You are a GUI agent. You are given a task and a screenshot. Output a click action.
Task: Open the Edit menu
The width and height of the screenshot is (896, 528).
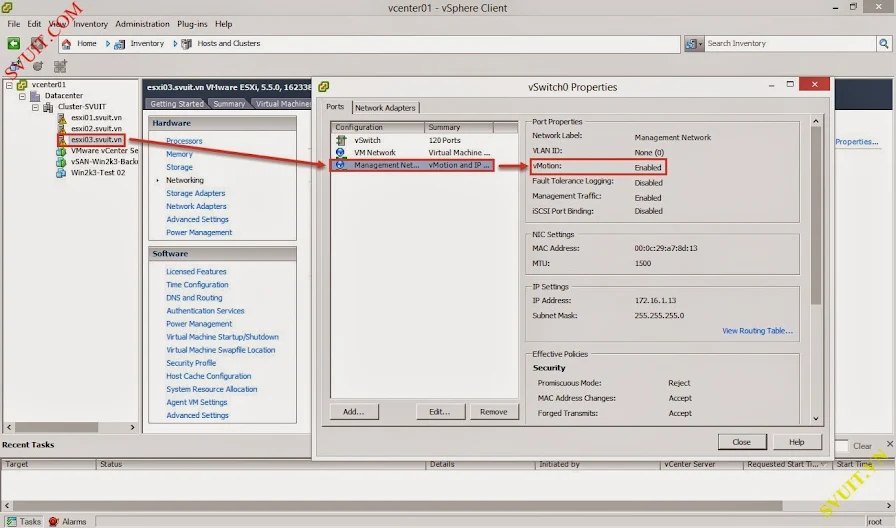pyautogui.click(x=34, y=24)
